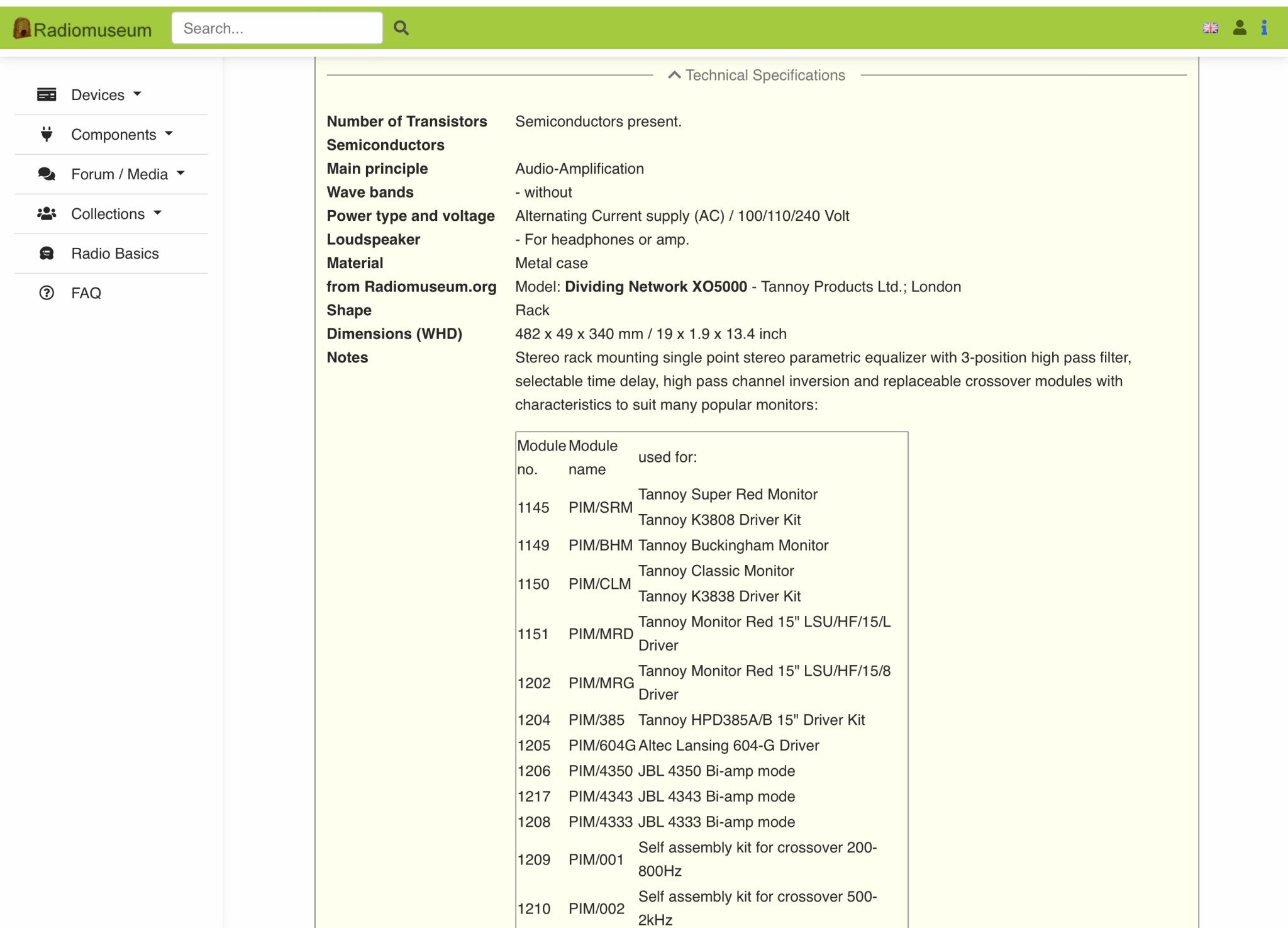
Task: Click the For headphones or amp text
Action: (x=606, y=239)
